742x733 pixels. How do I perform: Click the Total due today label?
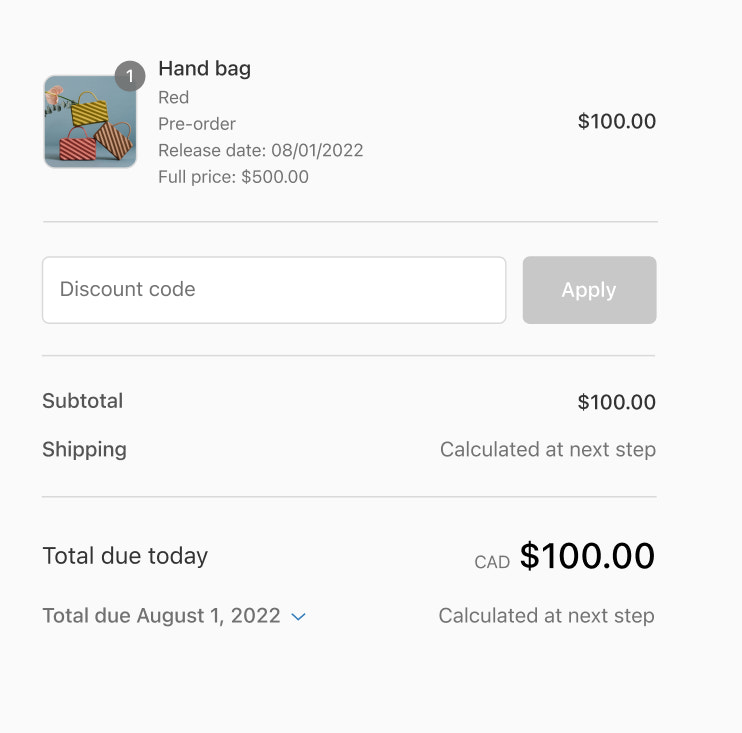coord(125,556)
